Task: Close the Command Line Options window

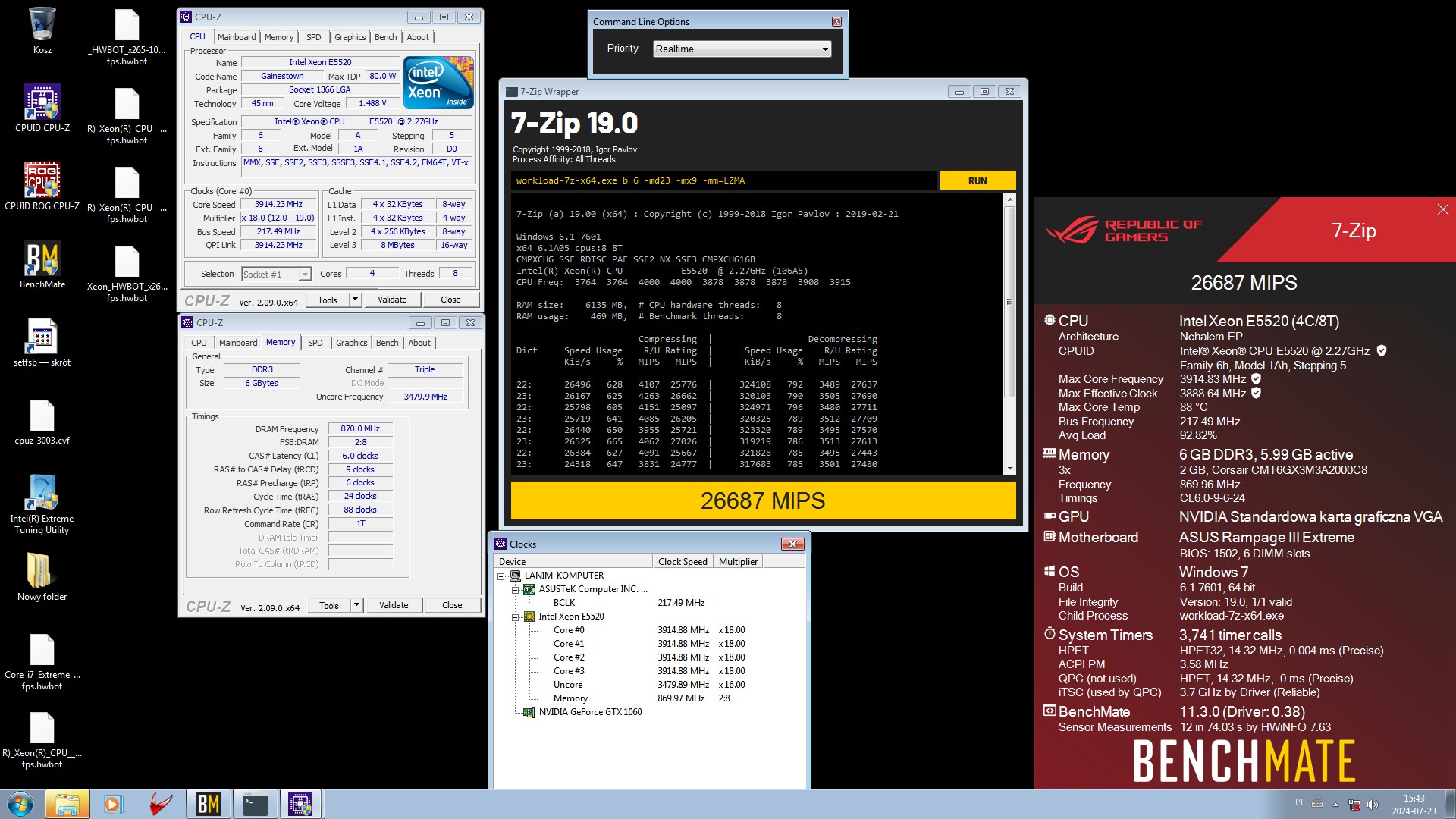Action: 836,22
